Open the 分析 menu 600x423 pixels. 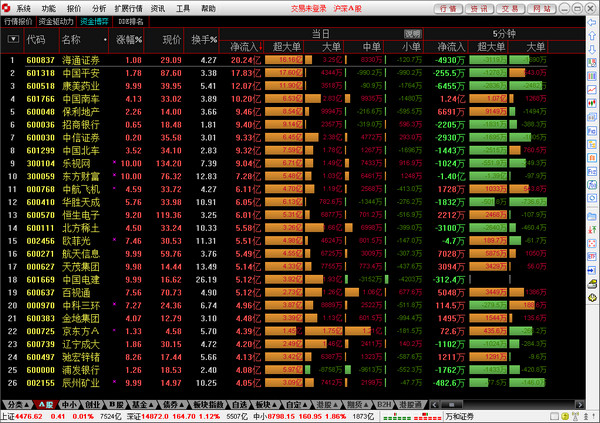(100, 7)
